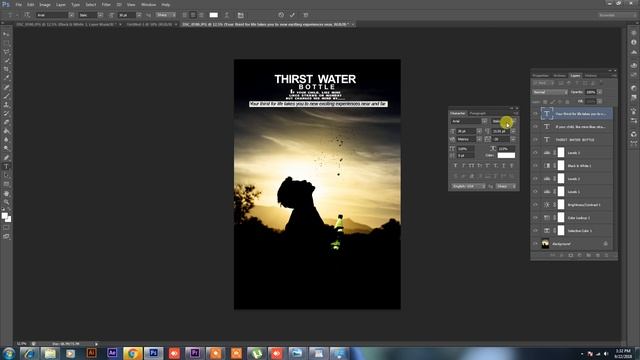Screen dimensions: 640x360
Task: Select the Background layer thumbnail
Action: click(545, 244)
